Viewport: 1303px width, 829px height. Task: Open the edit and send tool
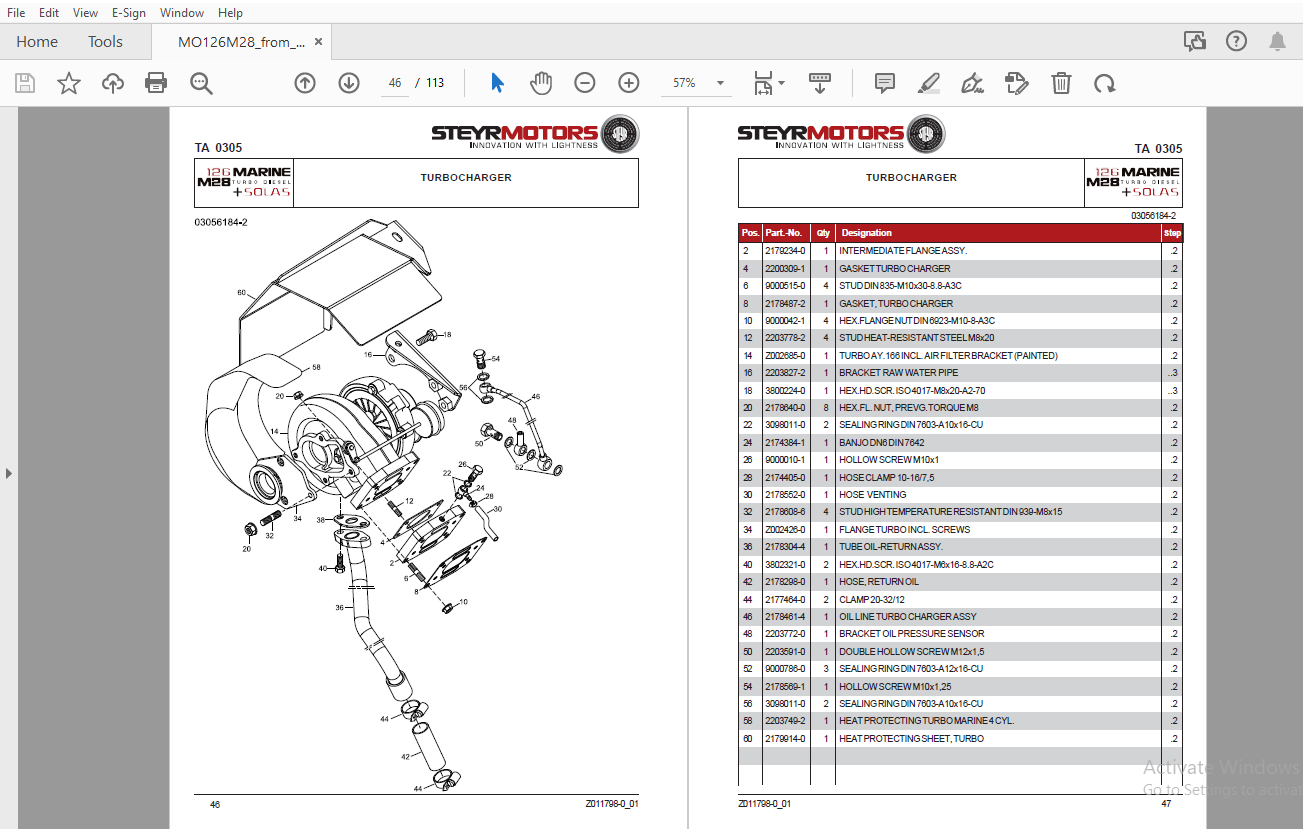pos(1017,83)
